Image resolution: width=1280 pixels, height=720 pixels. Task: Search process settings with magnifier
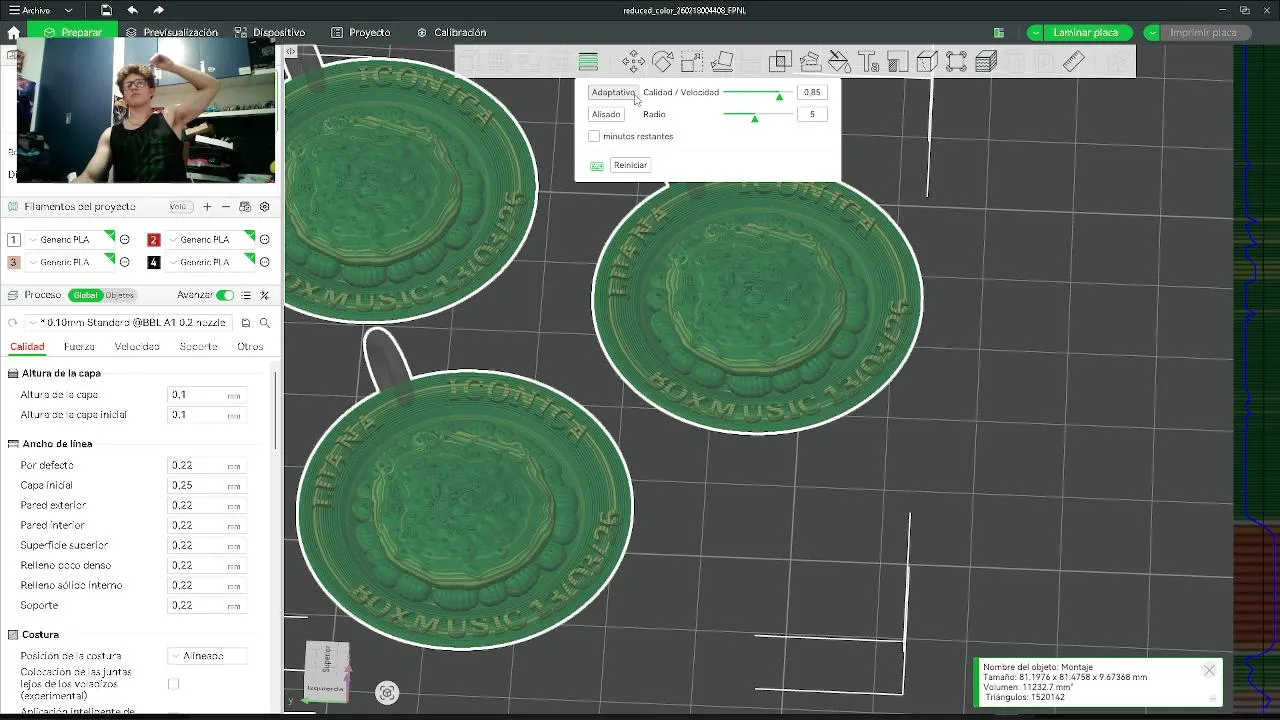click(x=265, y=323)
